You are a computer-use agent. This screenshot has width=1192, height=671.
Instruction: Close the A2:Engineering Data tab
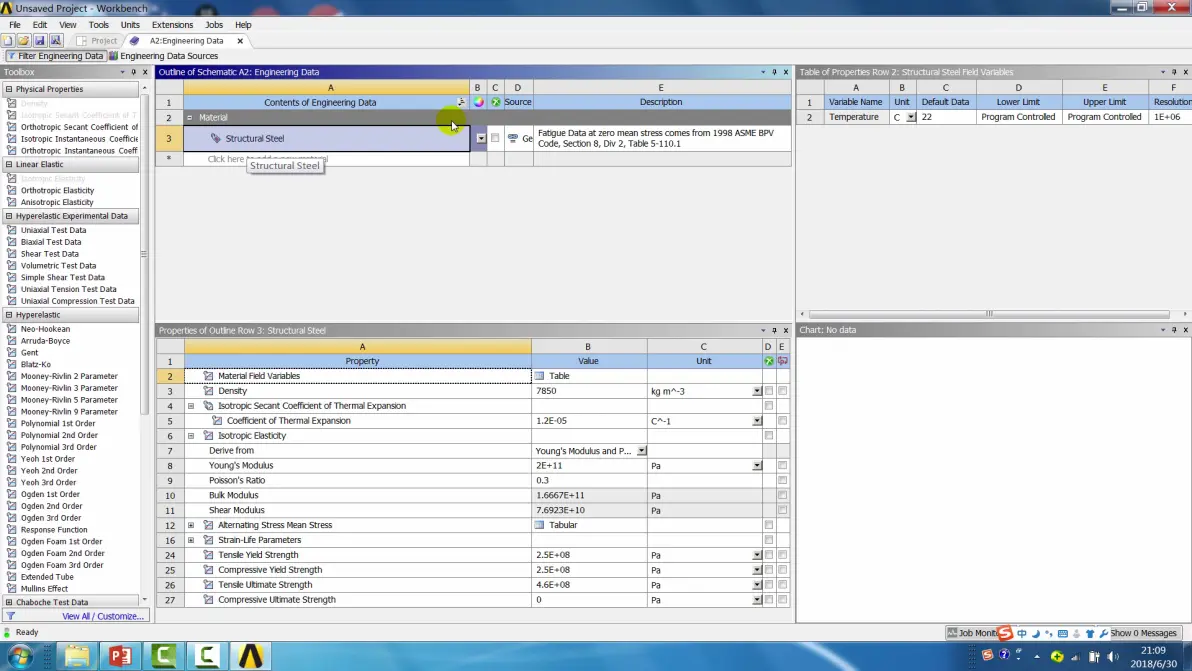(240, 41)
